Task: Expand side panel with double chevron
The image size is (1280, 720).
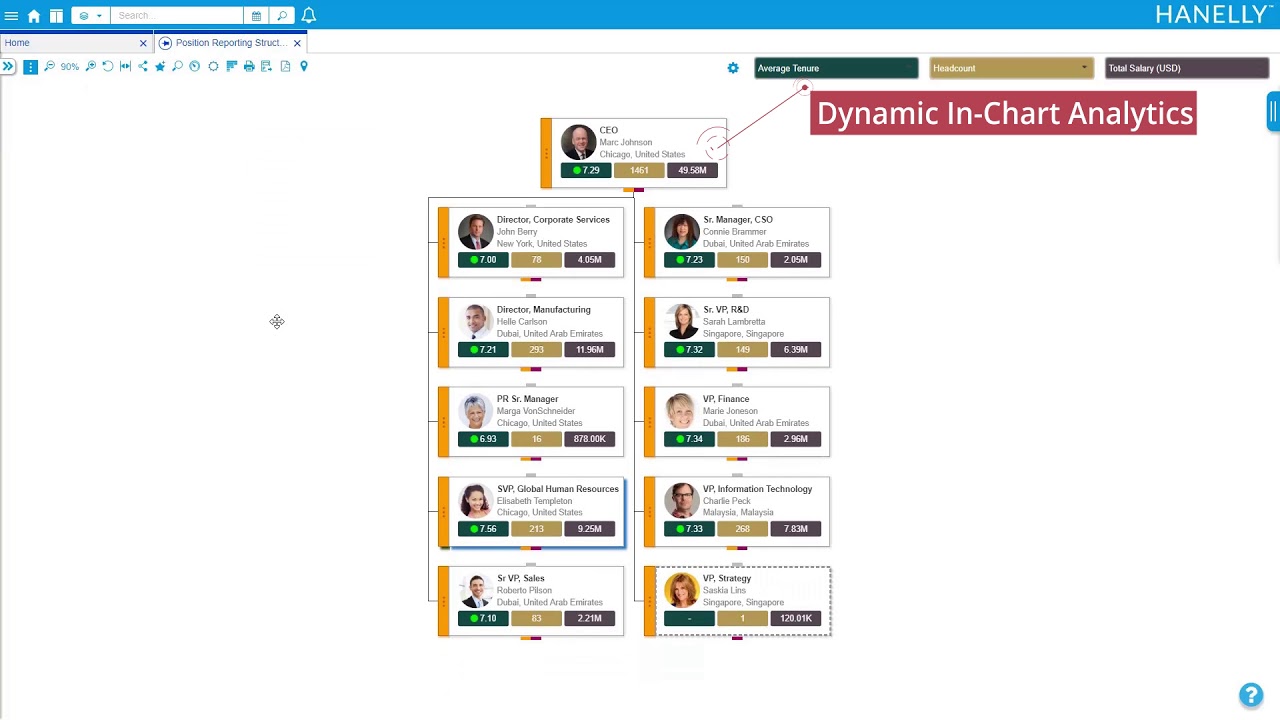Action: (x=8, y=66)
